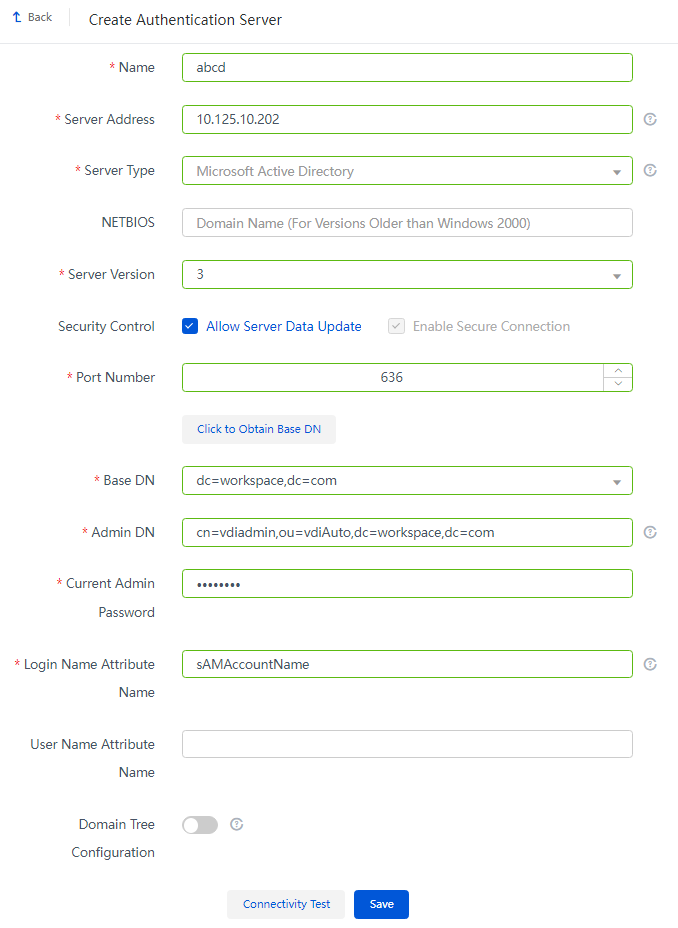Image resolution: width=678 pixels, height=928 pixels.
Task: Select the Current Admin Password field
Action: (407, 584)
